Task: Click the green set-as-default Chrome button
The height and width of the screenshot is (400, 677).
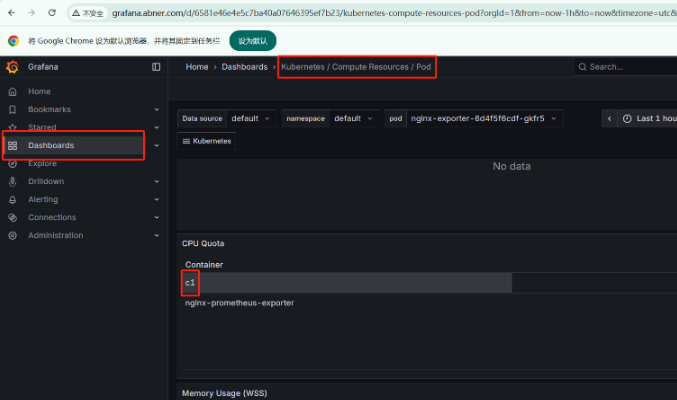Action: pyautogui.click(x=253, y=41)
